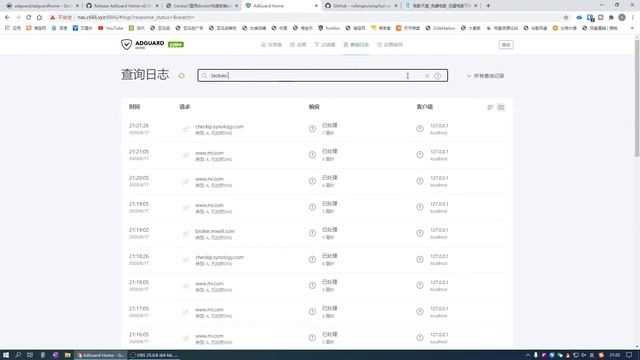Viewport: 640px width, 360px height.
Task: Open the Oxidization bookmark
Action: pos(440,28)
